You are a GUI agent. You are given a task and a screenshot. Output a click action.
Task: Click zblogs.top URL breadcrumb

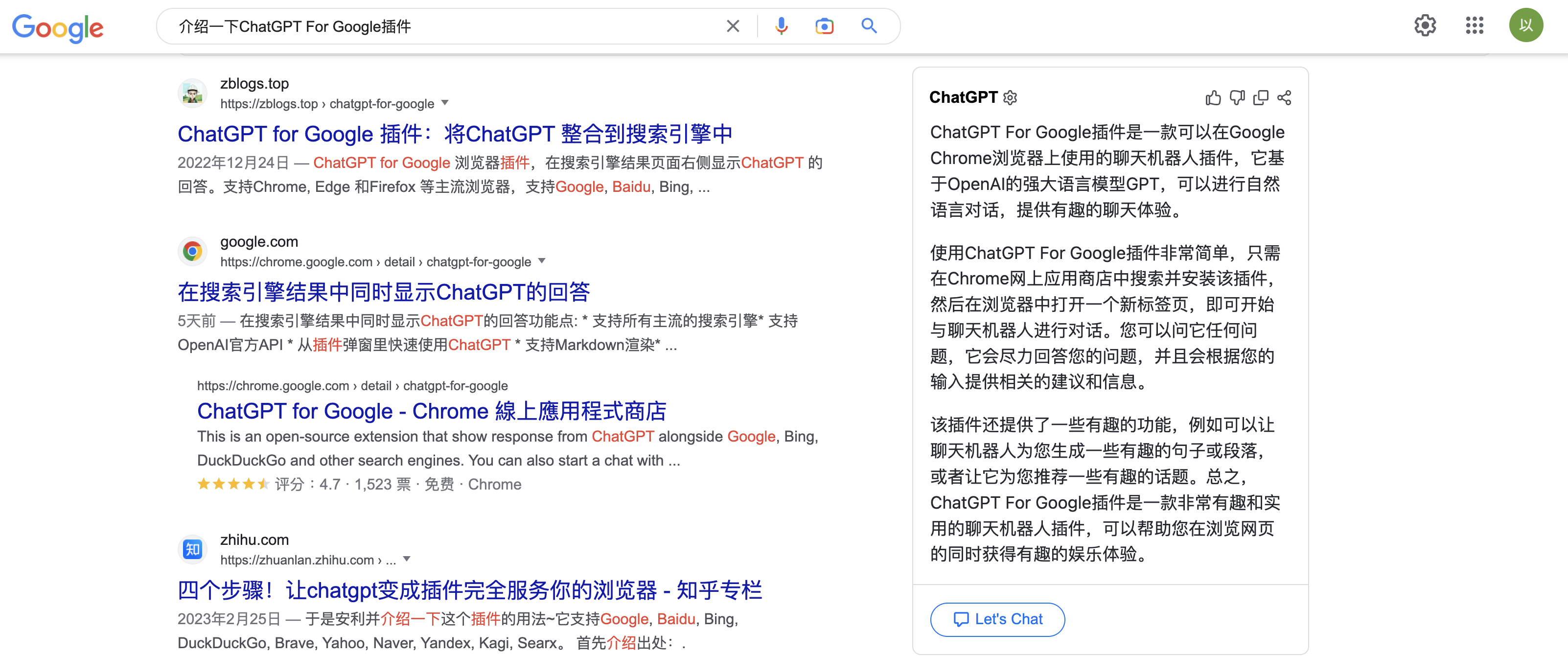point(327,104)
